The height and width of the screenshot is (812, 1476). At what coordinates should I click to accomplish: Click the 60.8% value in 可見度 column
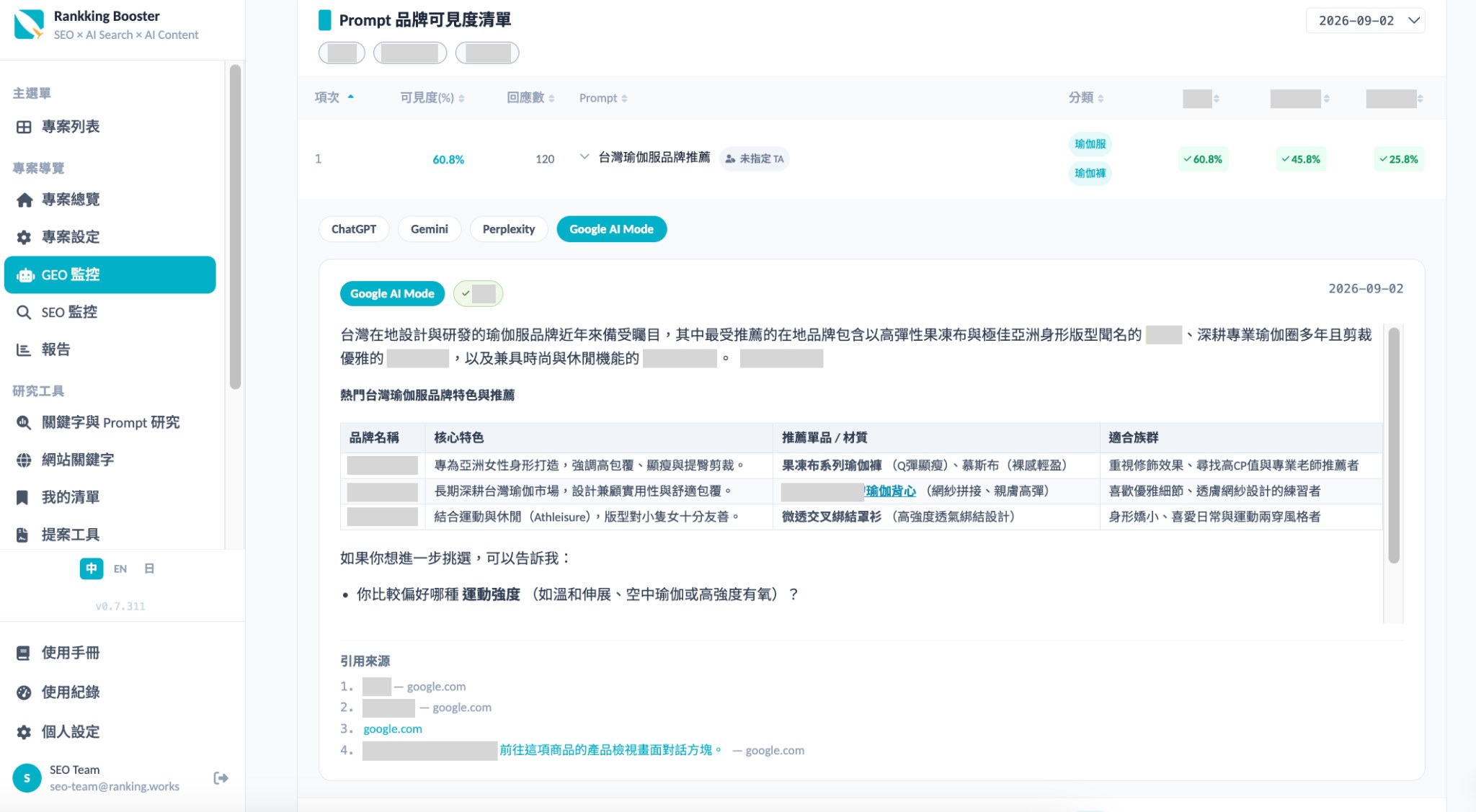pyautogui.click(x=448, y=159)
